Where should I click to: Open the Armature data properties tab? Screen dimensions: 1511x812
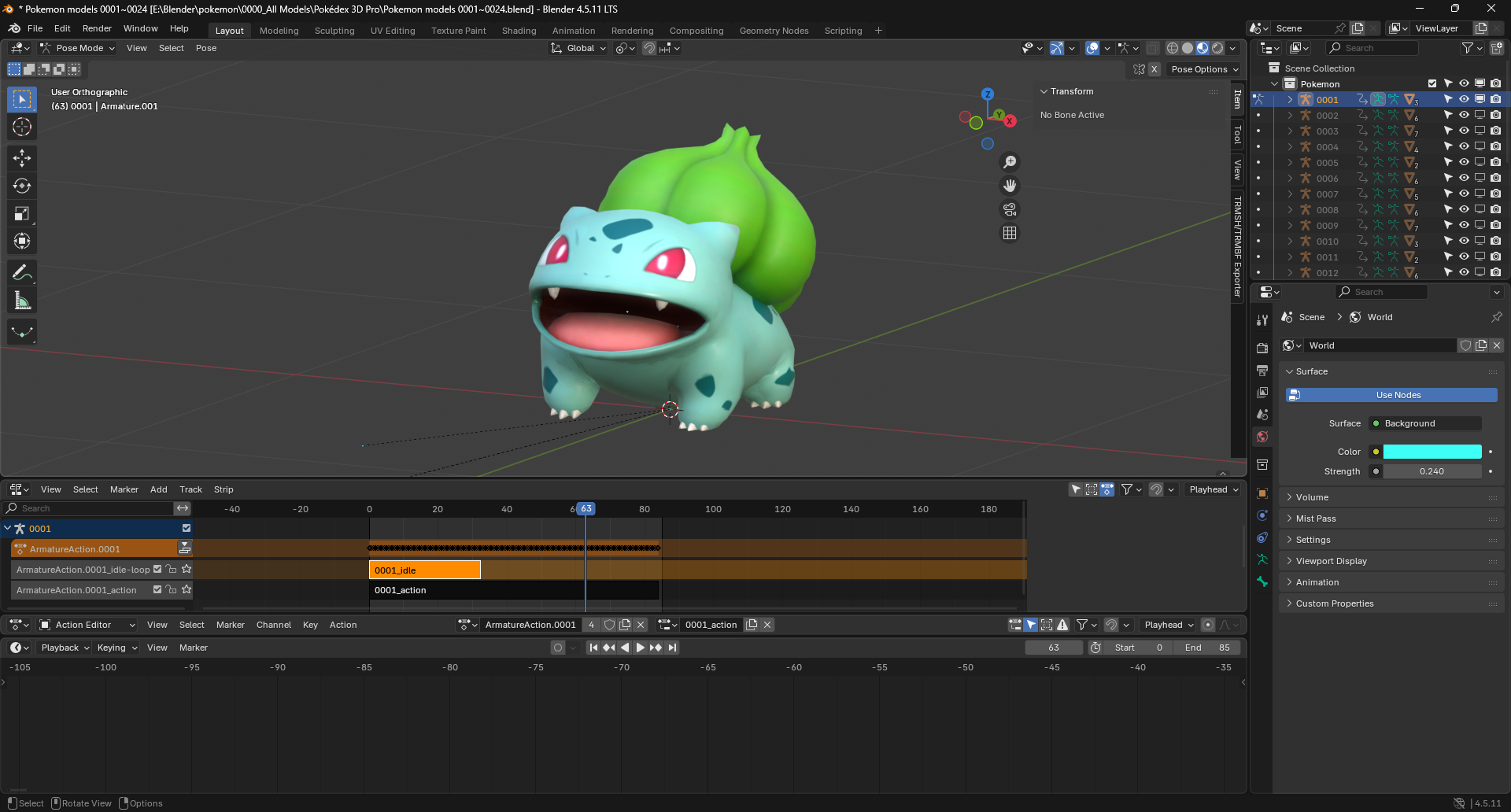(1262, 559)
